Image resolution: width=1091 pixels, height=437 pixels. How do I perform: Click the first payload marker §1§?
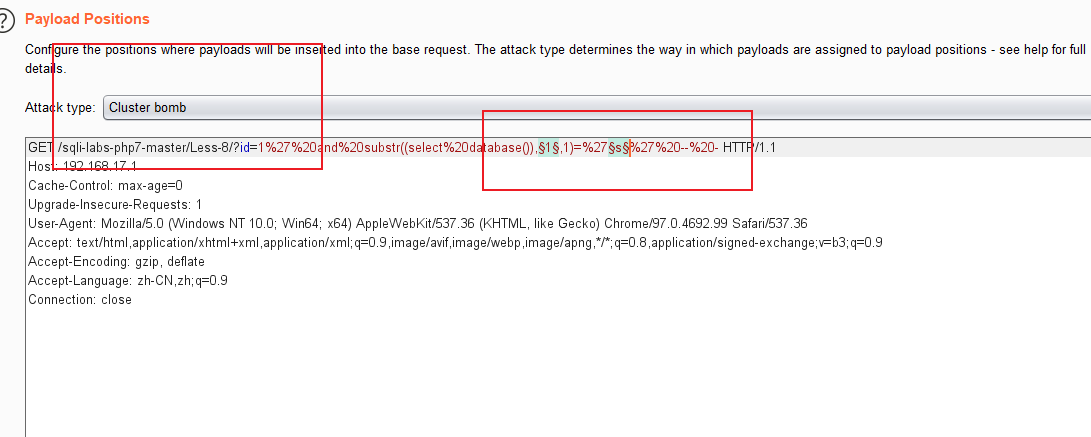550,148
